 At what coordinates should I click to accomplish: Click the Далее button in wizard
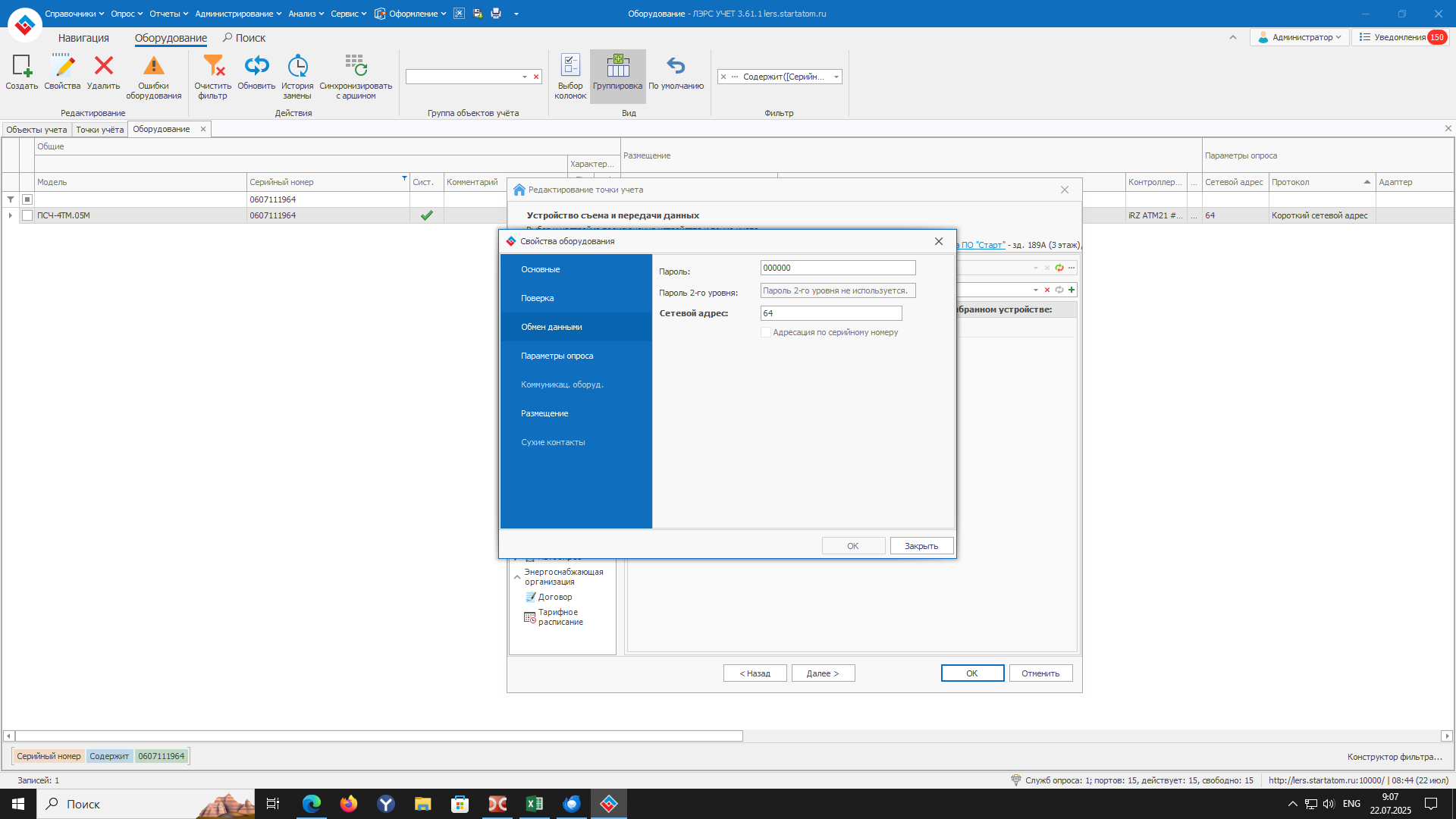[823, 673]
